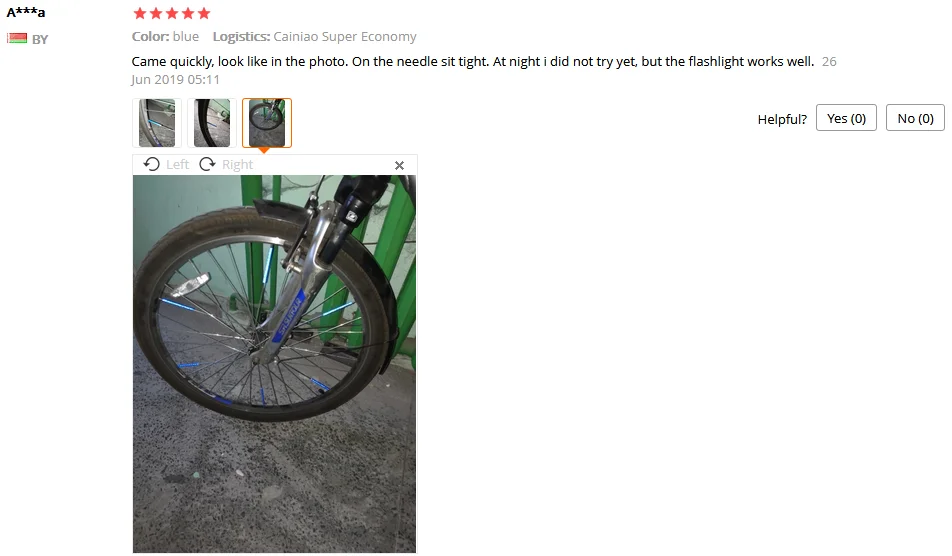This screenshot has width=952, height=556.
Task: Click the enlarged bicycle wheel photo
Action: click(x=274, y=364)
